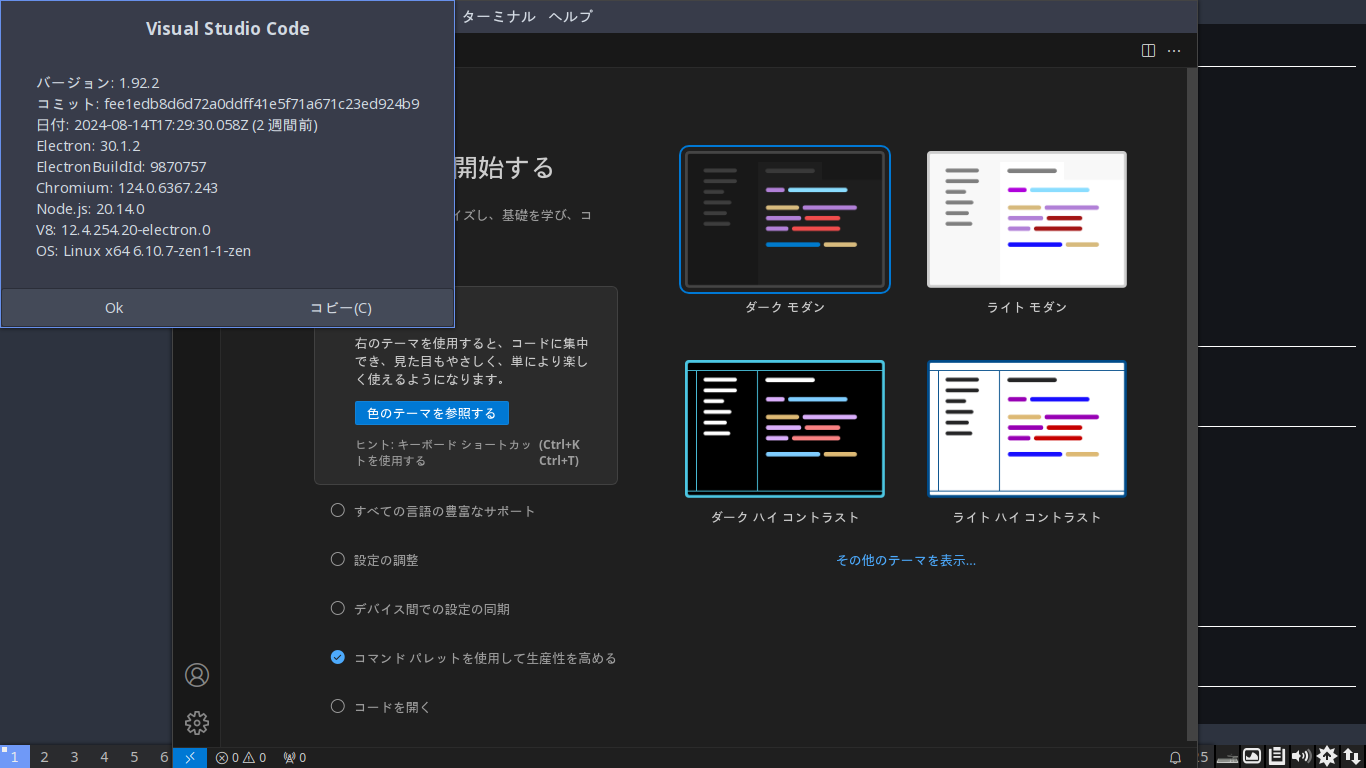
Task: Expand the コードを開く step
Action: tap(392, 707)
